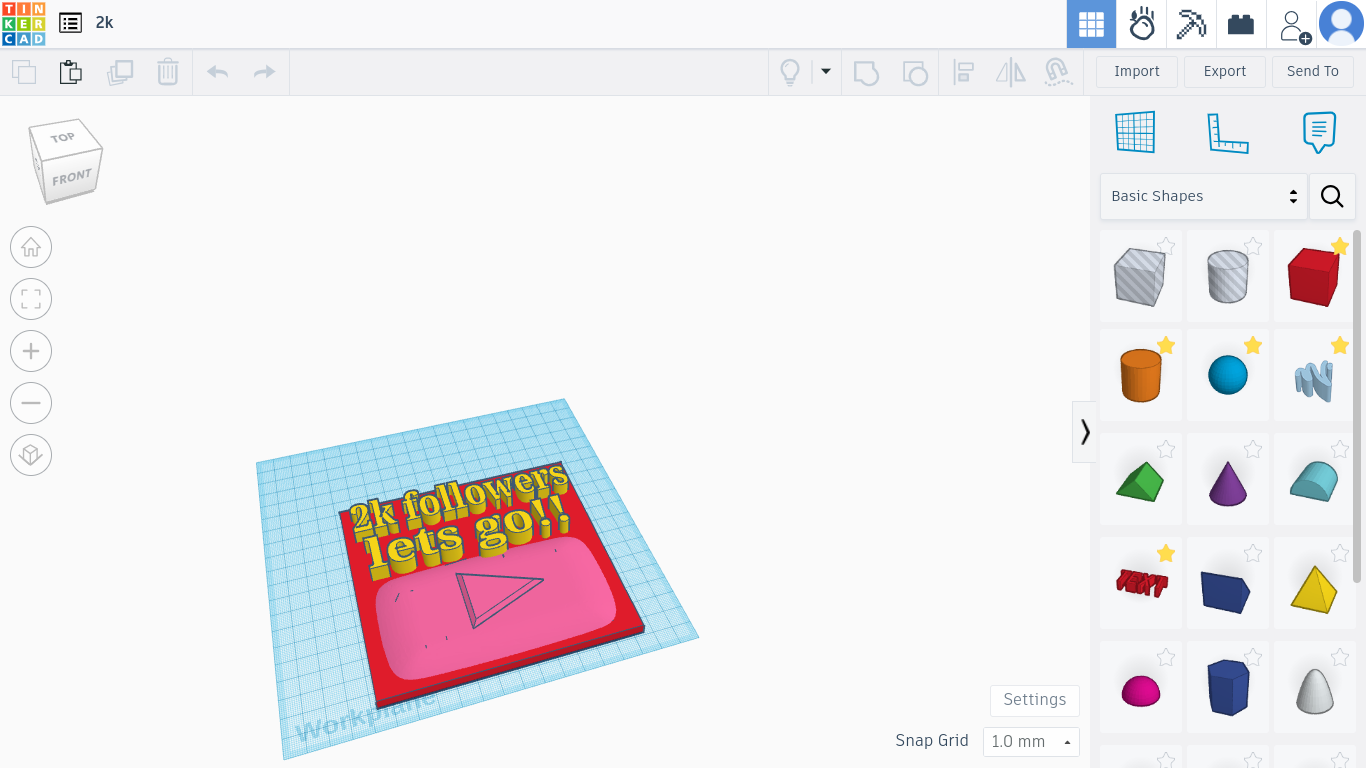Click the Duplicate and repeat icon

pyautogui.click(x=120, y=72)
